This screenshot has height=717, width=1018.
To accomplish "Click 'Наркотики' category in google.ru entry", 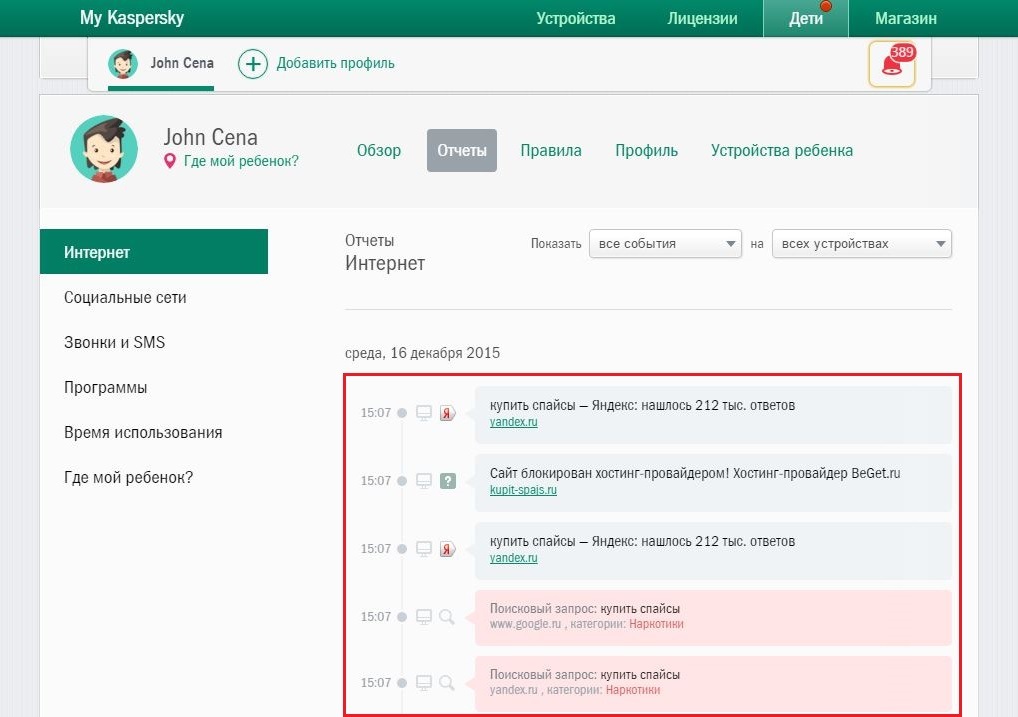I will click(x=656, y=624).
